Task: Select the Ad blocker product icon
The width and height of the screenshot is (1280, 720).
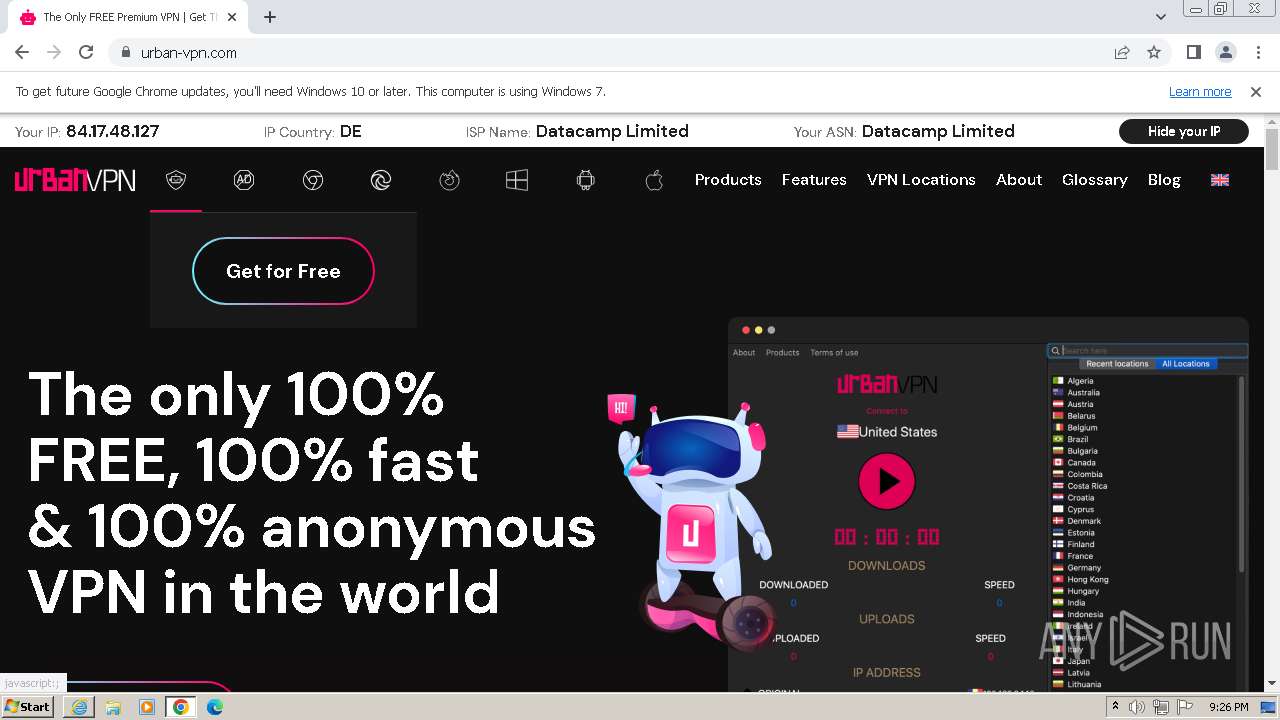Action: pos(244,180)
